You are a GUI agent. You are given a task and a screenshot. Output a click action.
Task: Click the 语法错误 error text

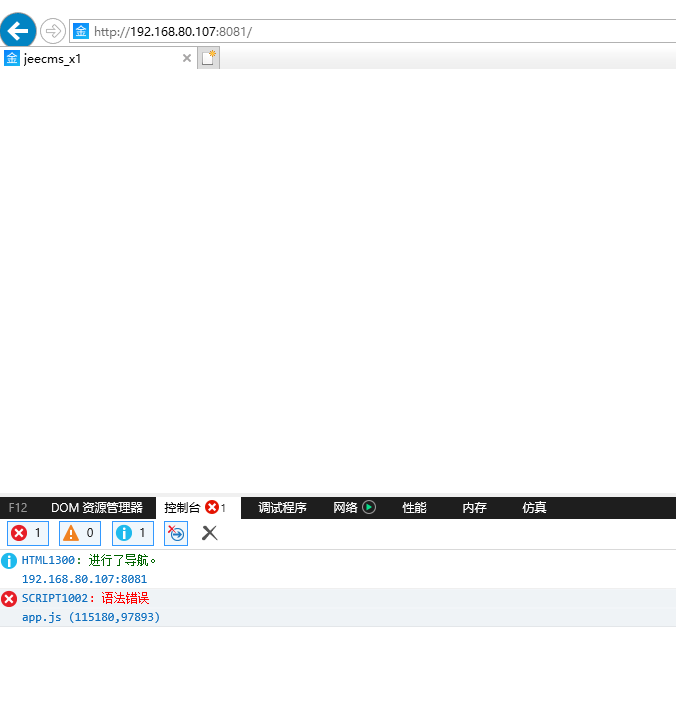pos(125,598)
